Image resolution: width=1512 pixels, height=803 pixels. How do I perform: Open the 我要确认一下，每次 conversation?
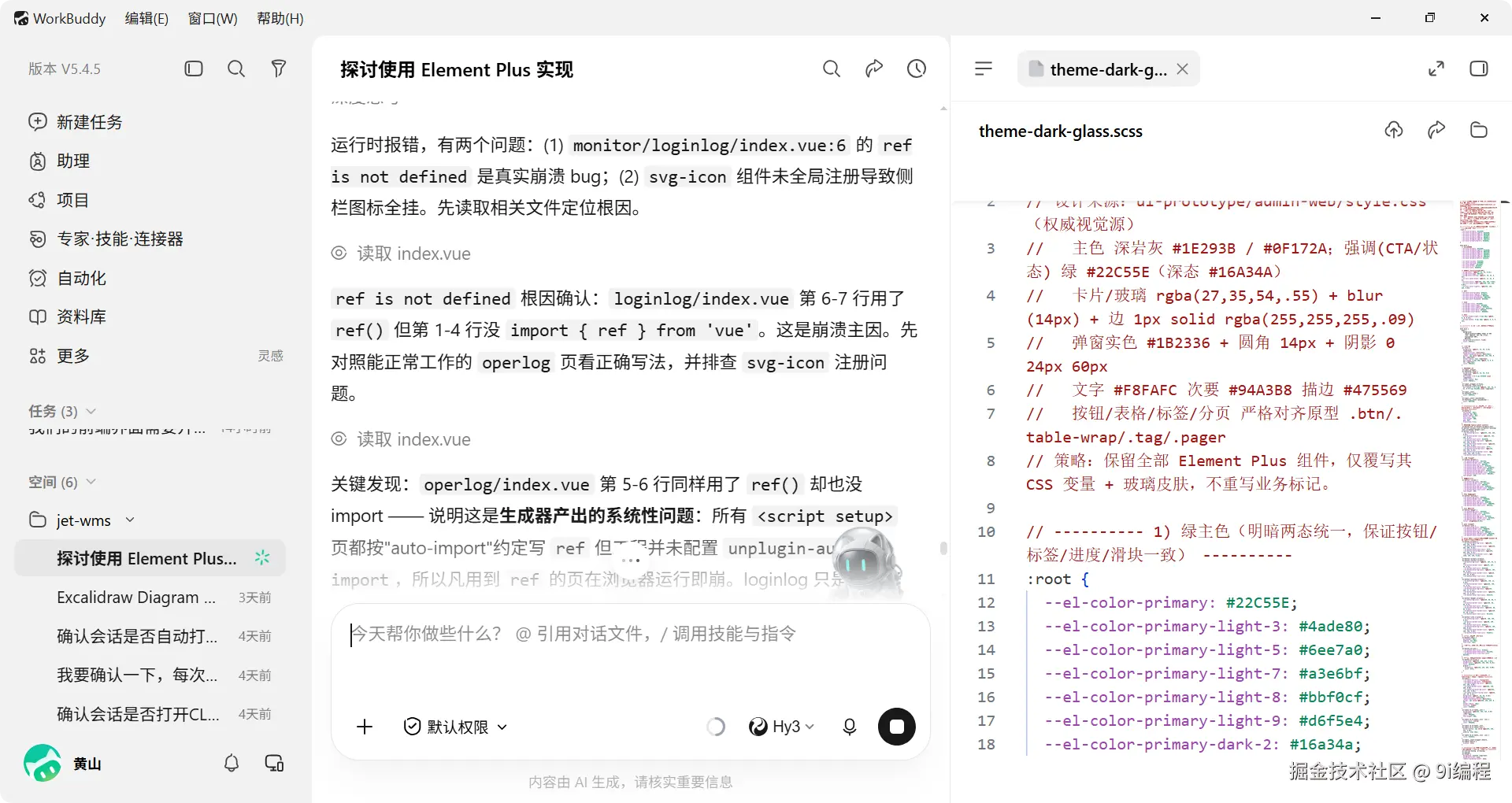pyautogui.click(x=150, y=675)
